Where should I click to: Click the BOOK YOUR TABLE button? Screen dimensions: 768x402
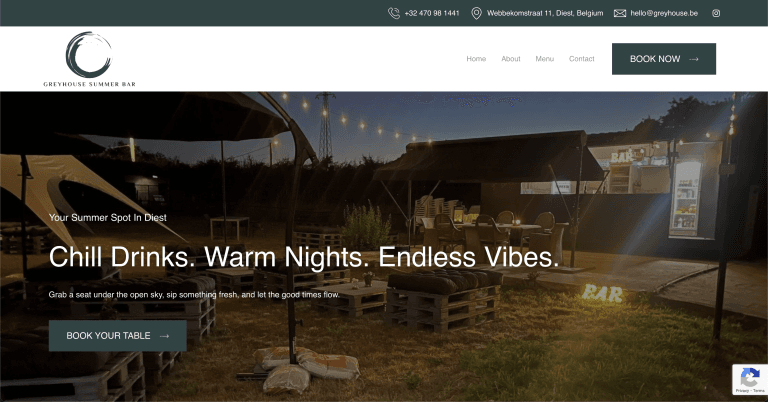(x=118, y=336)
